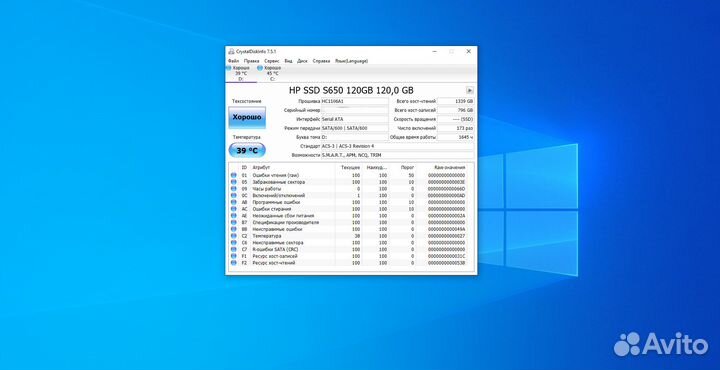Screen dimensions: 720x370
Task: Click status icon for Забракованные сектора row
Action: [233, 182]
